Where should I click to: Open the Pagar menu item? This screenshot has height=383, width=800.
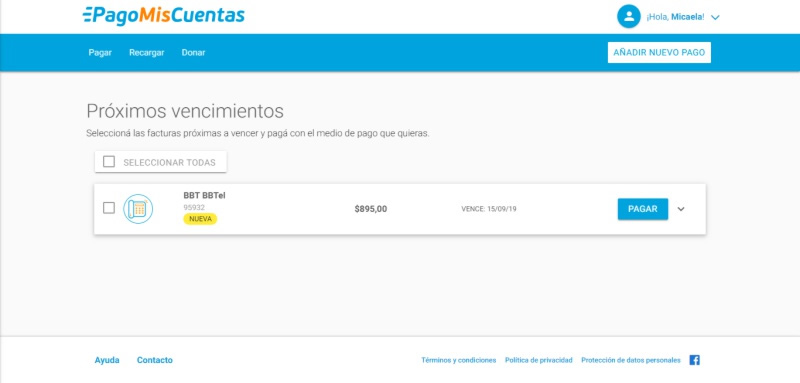(100, 53)
